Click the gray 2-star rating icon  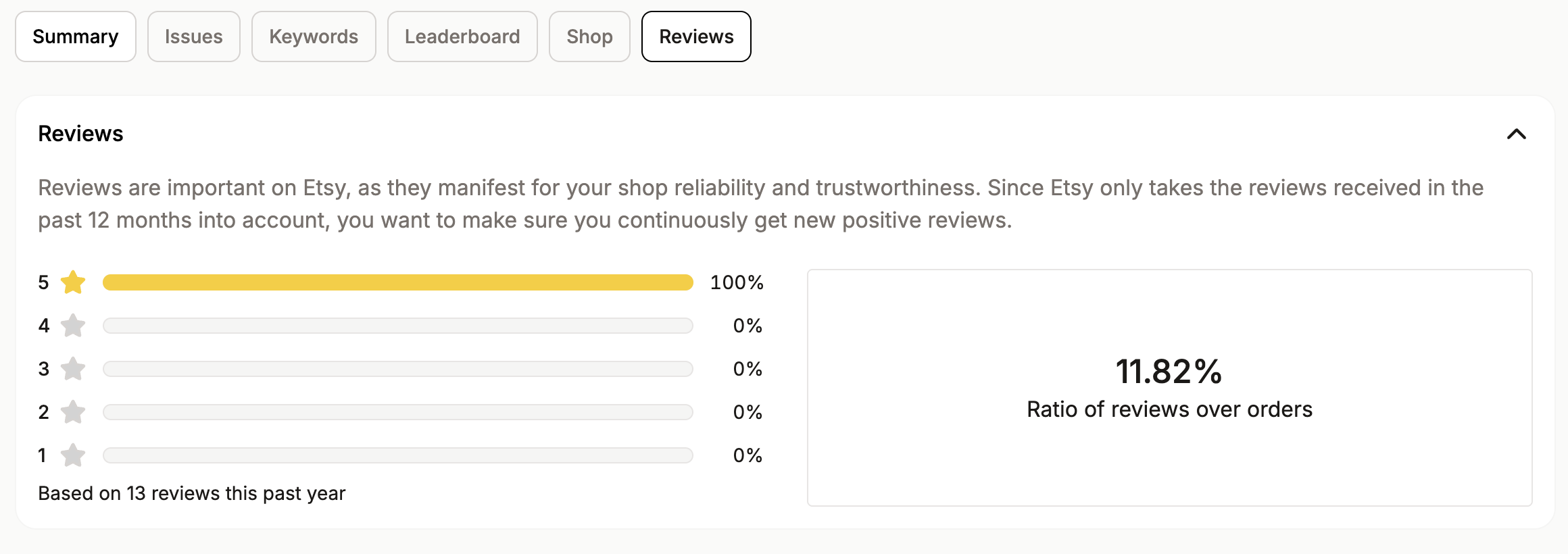click(x=73, y=412)
